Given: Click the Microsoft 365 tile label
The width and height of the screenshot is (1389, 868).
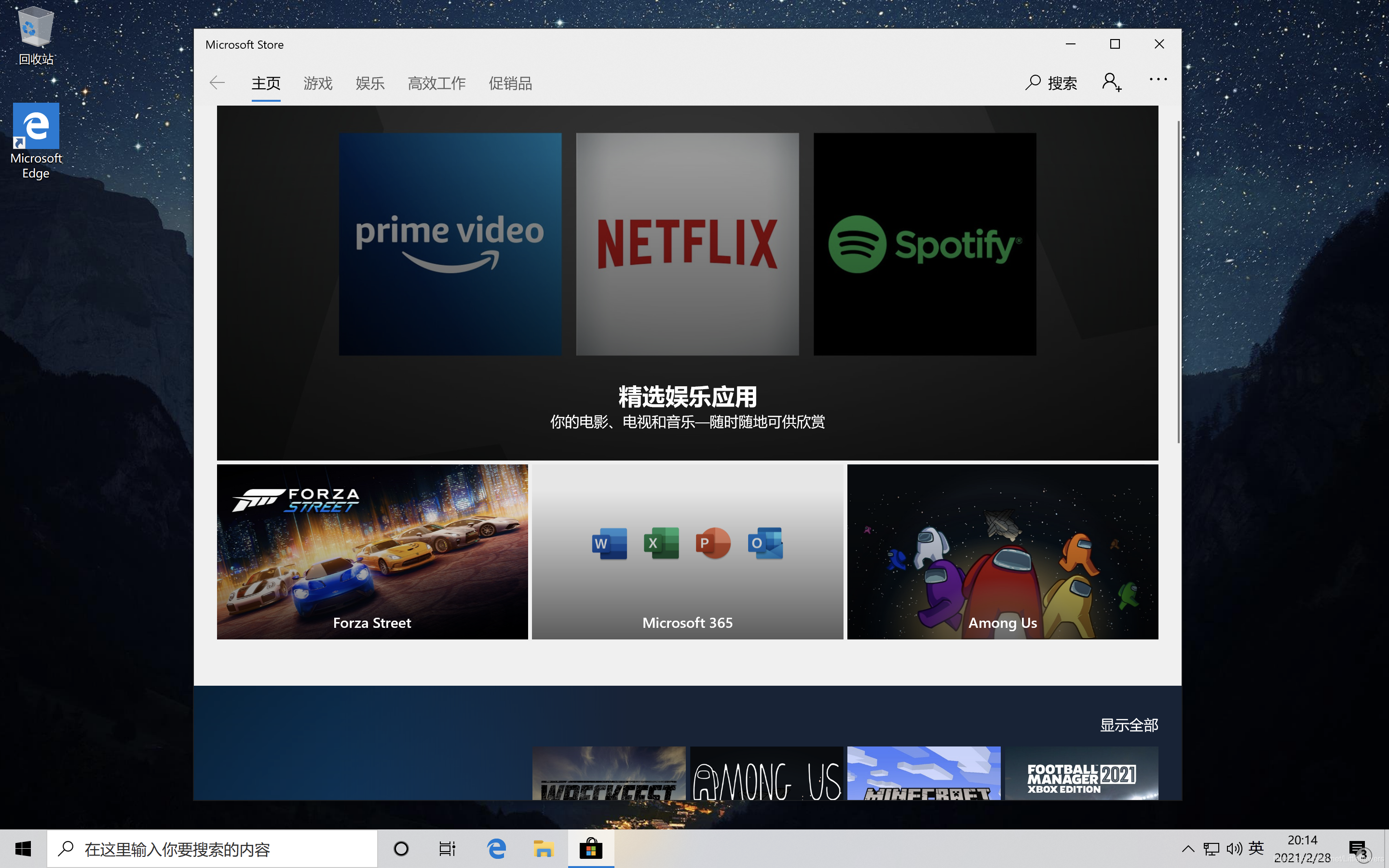Looking at the screenshot, I should (688, 623).
